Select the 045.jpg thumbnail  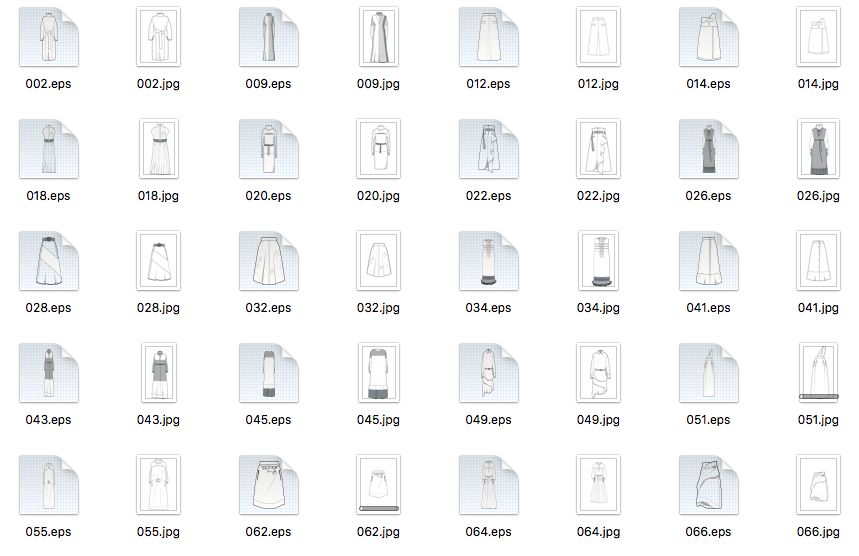(379, 372)
